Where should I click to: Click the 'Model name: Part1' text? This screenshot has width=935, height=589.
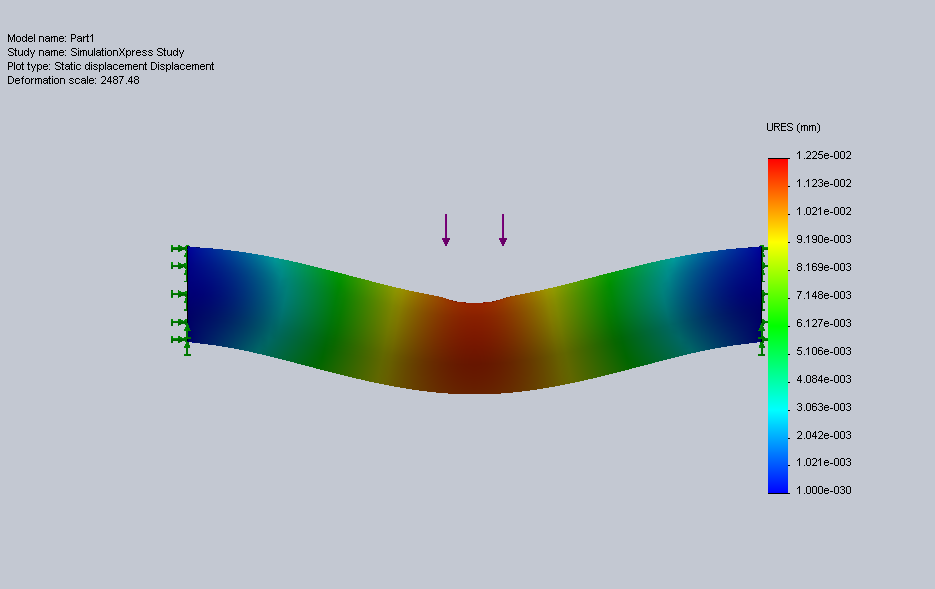pos(51,38)
